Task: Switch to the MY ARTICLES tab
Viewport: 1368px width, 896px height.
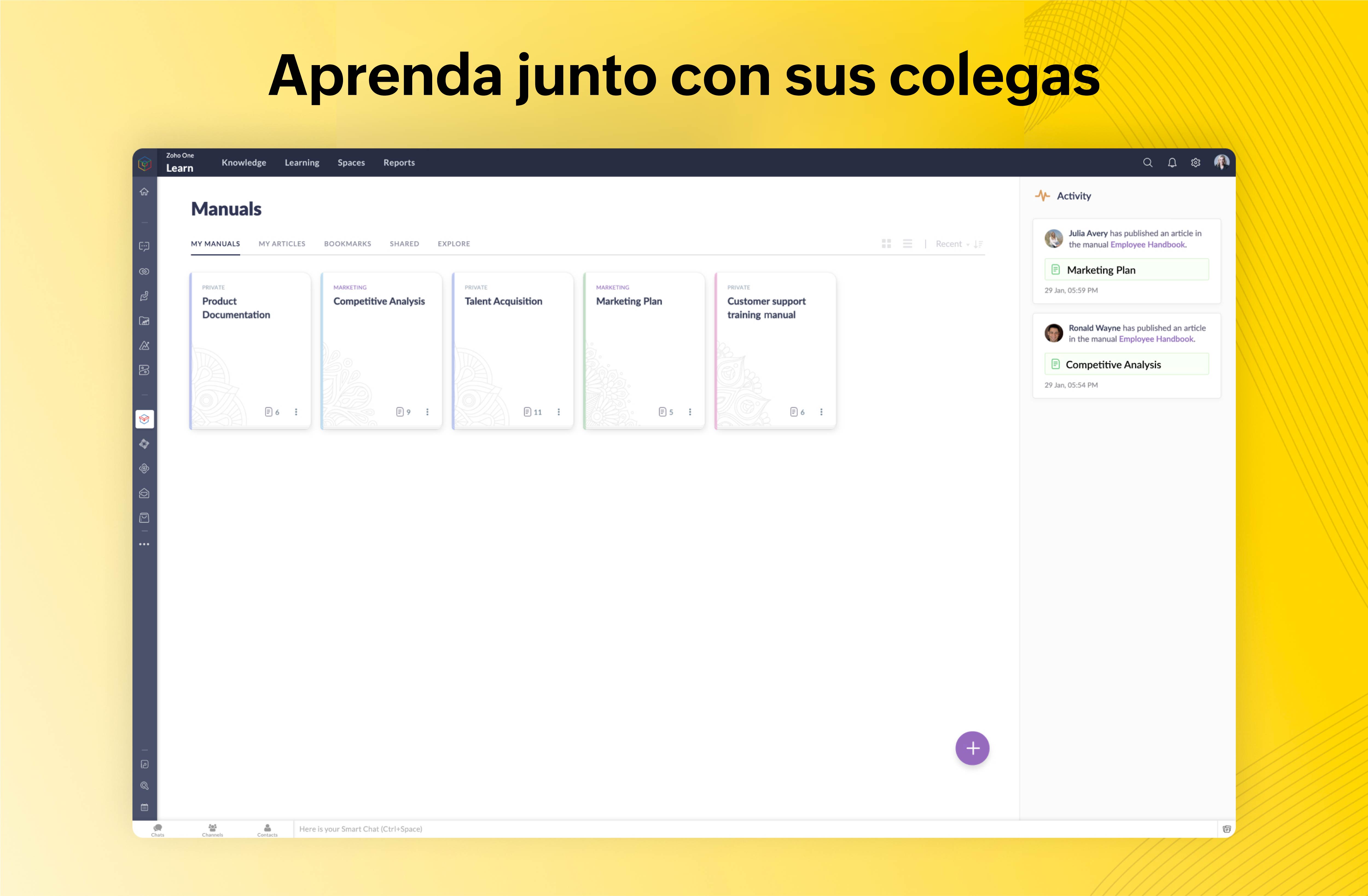Action: pyautogui.click(x=281, y=243)
